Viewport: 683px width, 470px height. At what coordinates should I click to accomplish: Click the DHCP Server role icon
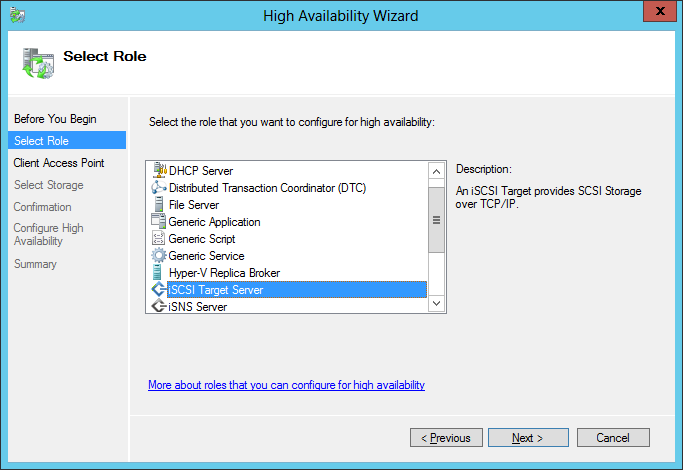158,171
